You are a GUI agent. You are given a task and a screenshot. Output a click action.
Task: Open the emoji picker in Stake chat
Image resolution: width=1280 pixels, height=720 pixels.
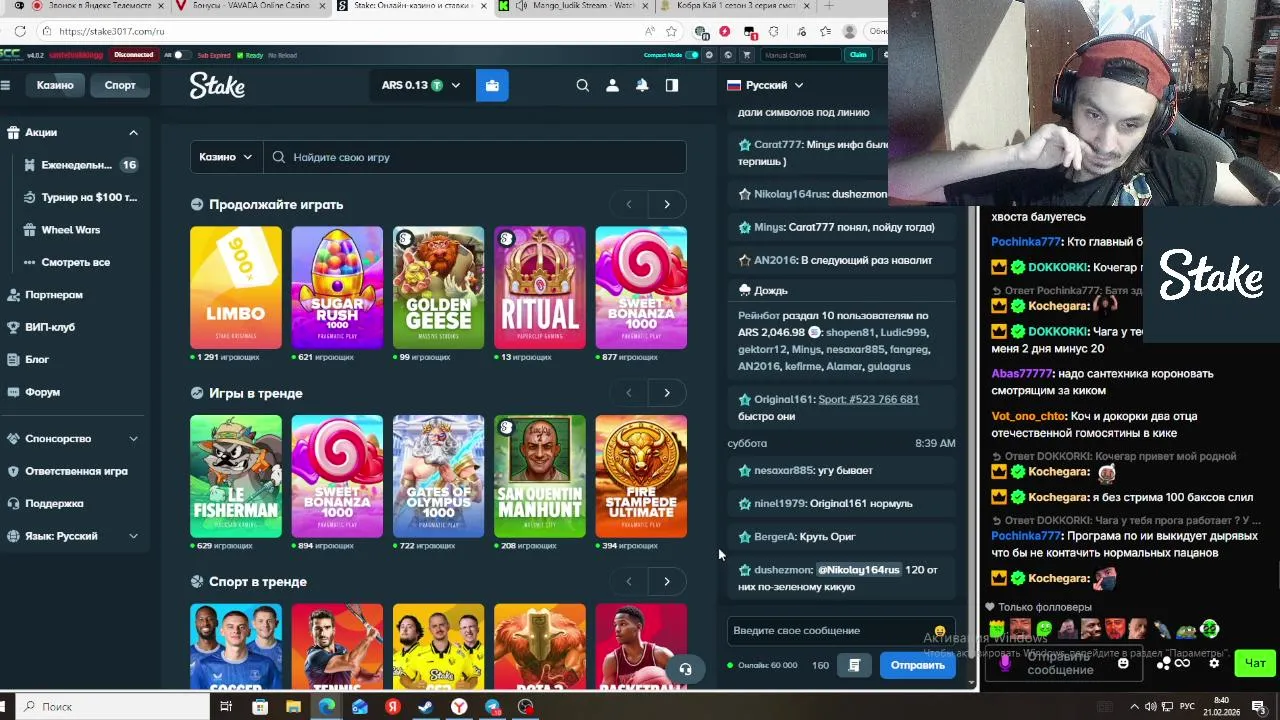[x=939, y=631]
